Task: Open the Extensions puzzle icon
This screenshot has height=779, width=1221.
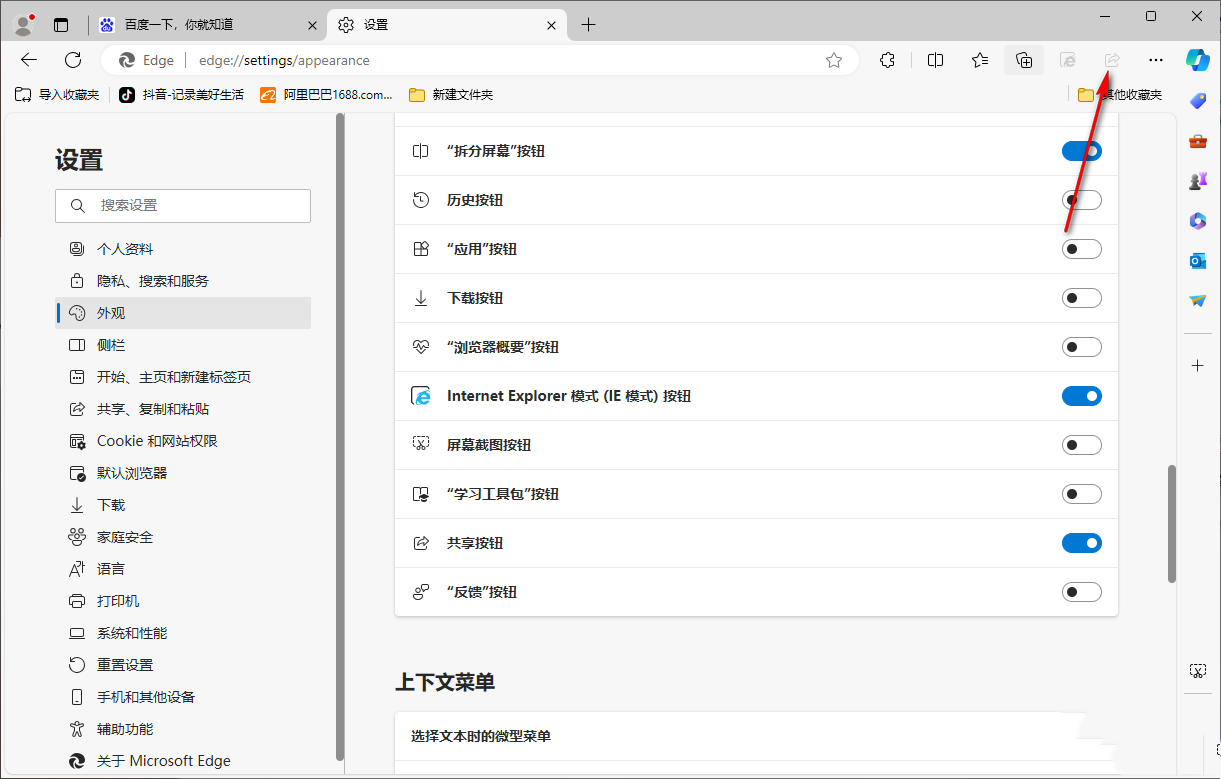Action: point(887,60)
